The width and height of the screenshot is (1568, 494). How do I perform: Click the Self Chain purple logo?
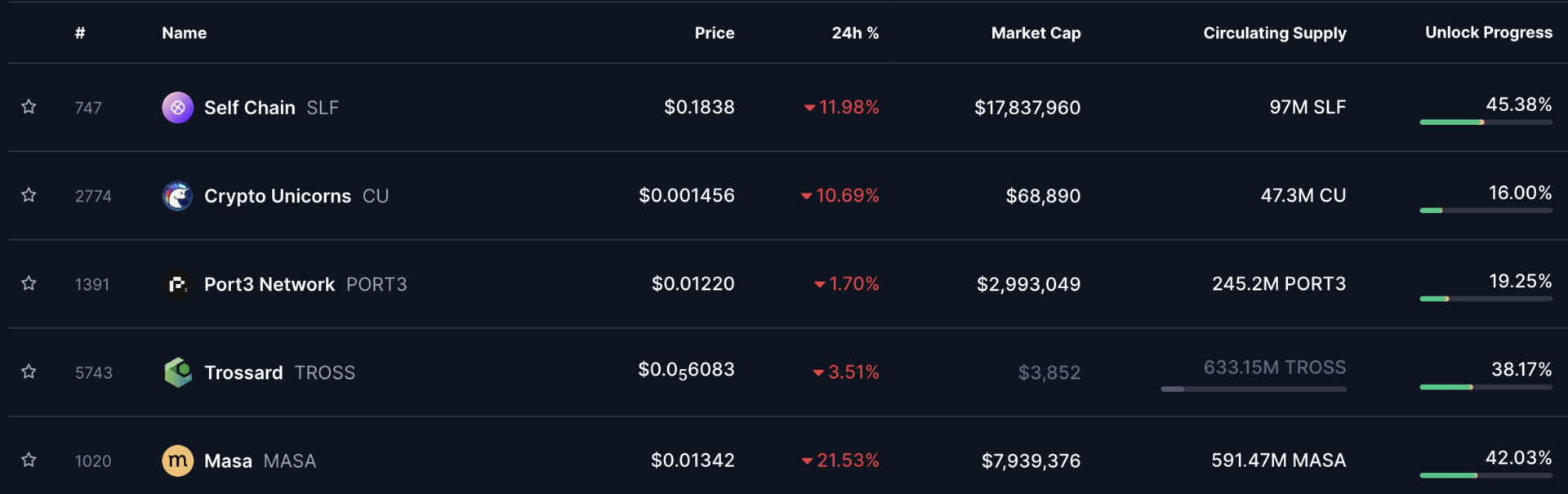click(x=177, y=107)
